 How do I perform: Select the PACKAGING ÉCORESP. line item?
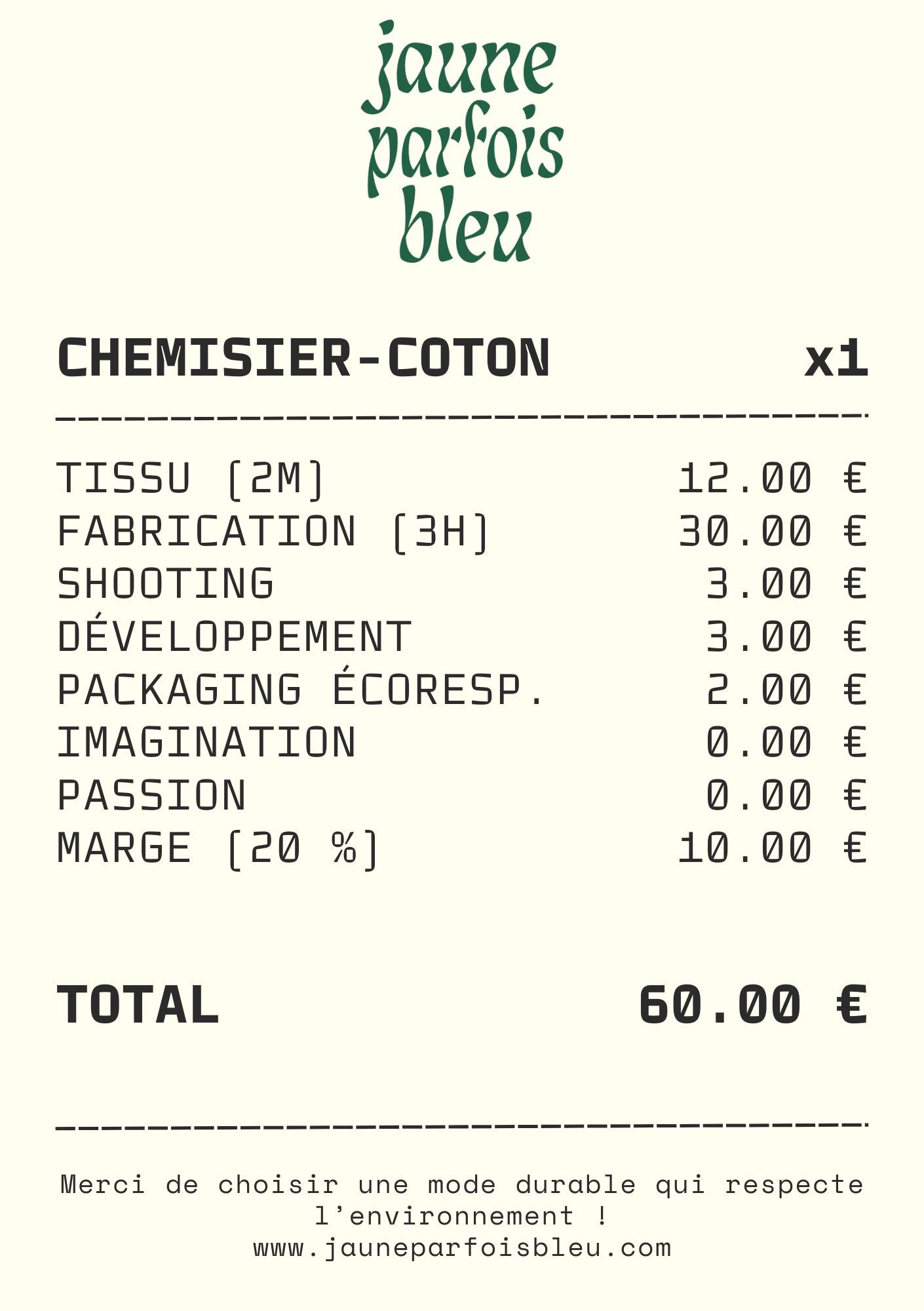[301, 690]
